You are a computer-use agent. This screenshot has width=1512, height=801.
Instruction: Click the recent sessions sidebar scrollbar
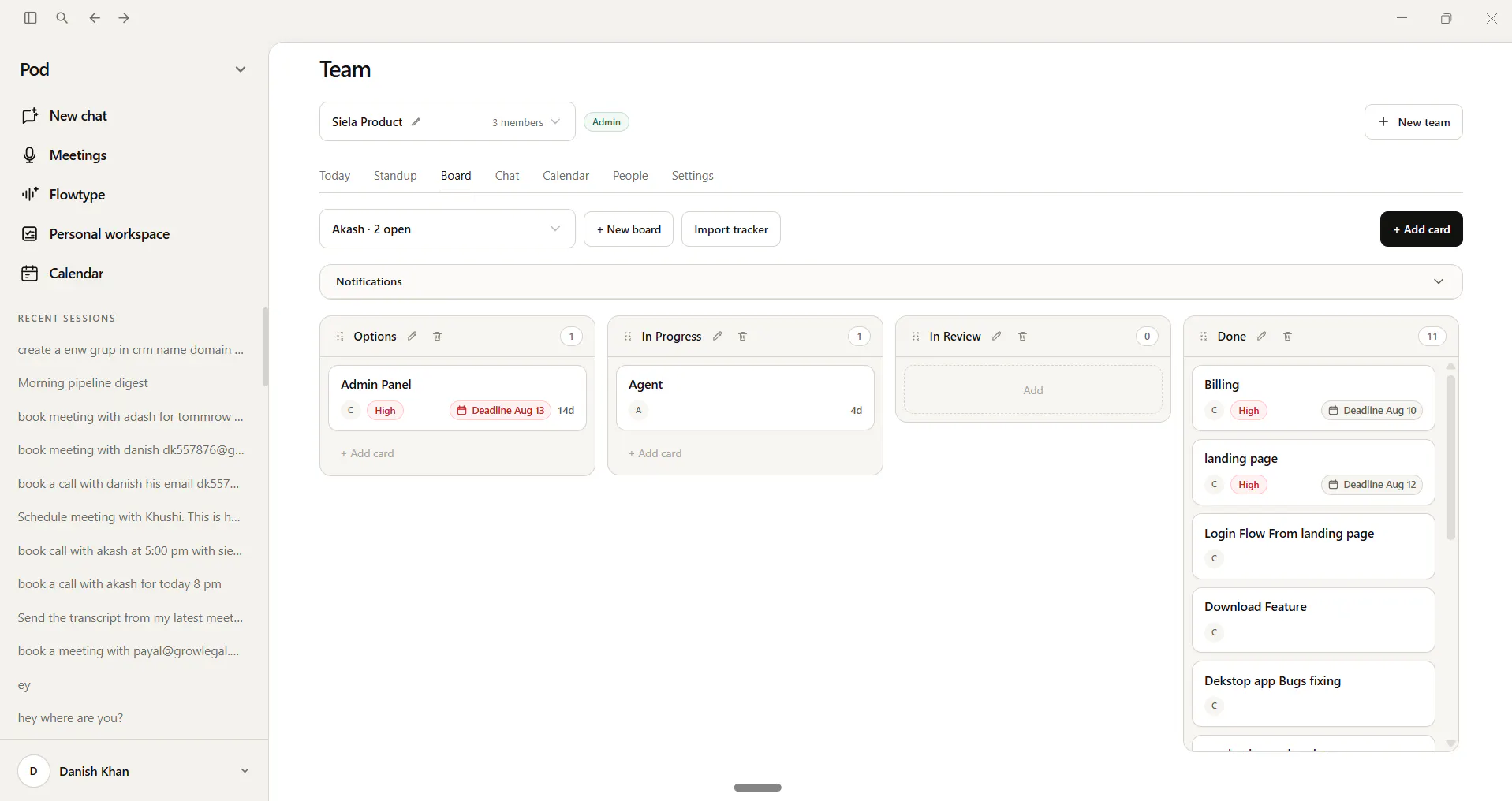coord(265,347)
